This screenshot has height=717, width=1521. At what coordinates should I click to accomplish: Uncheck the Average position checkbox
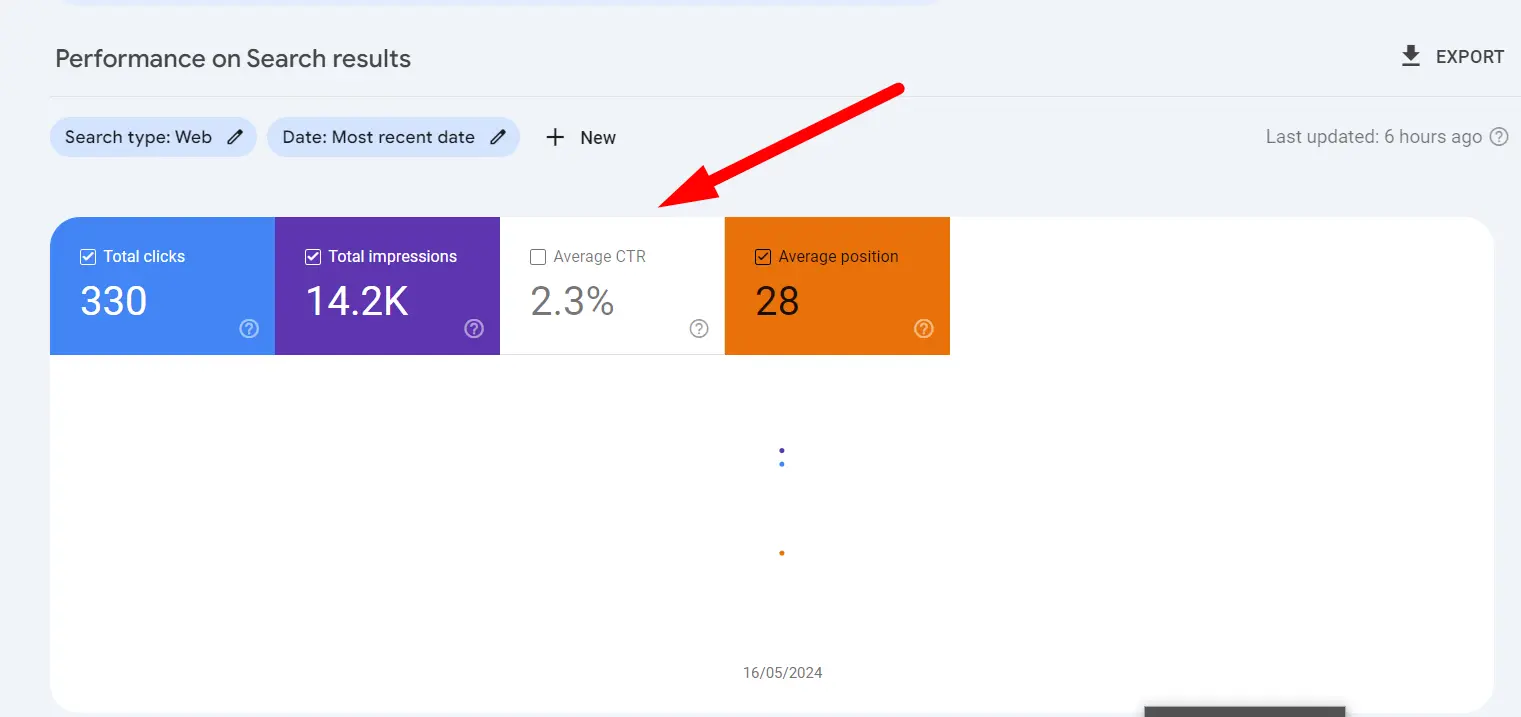763,257
